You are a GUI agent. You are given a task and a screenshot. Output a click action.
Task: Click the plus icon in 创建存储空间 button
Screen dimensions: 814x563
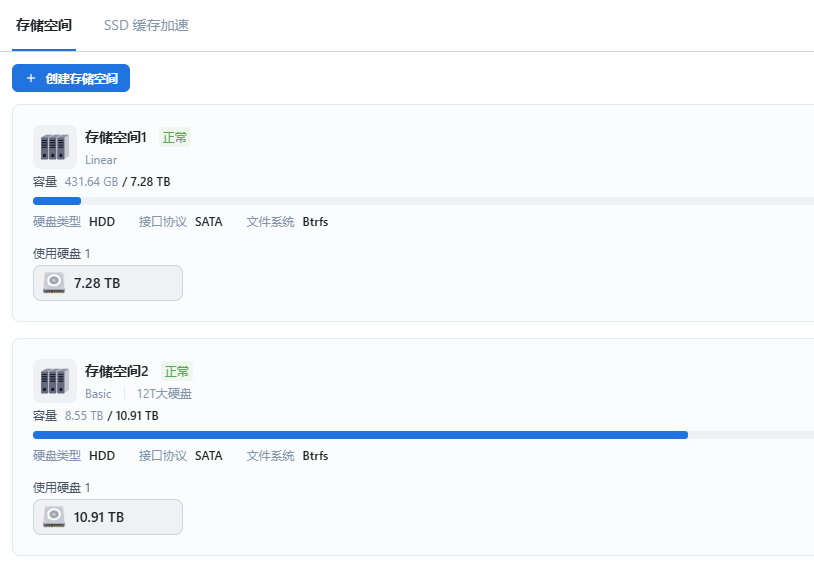[x=31, y=78]
